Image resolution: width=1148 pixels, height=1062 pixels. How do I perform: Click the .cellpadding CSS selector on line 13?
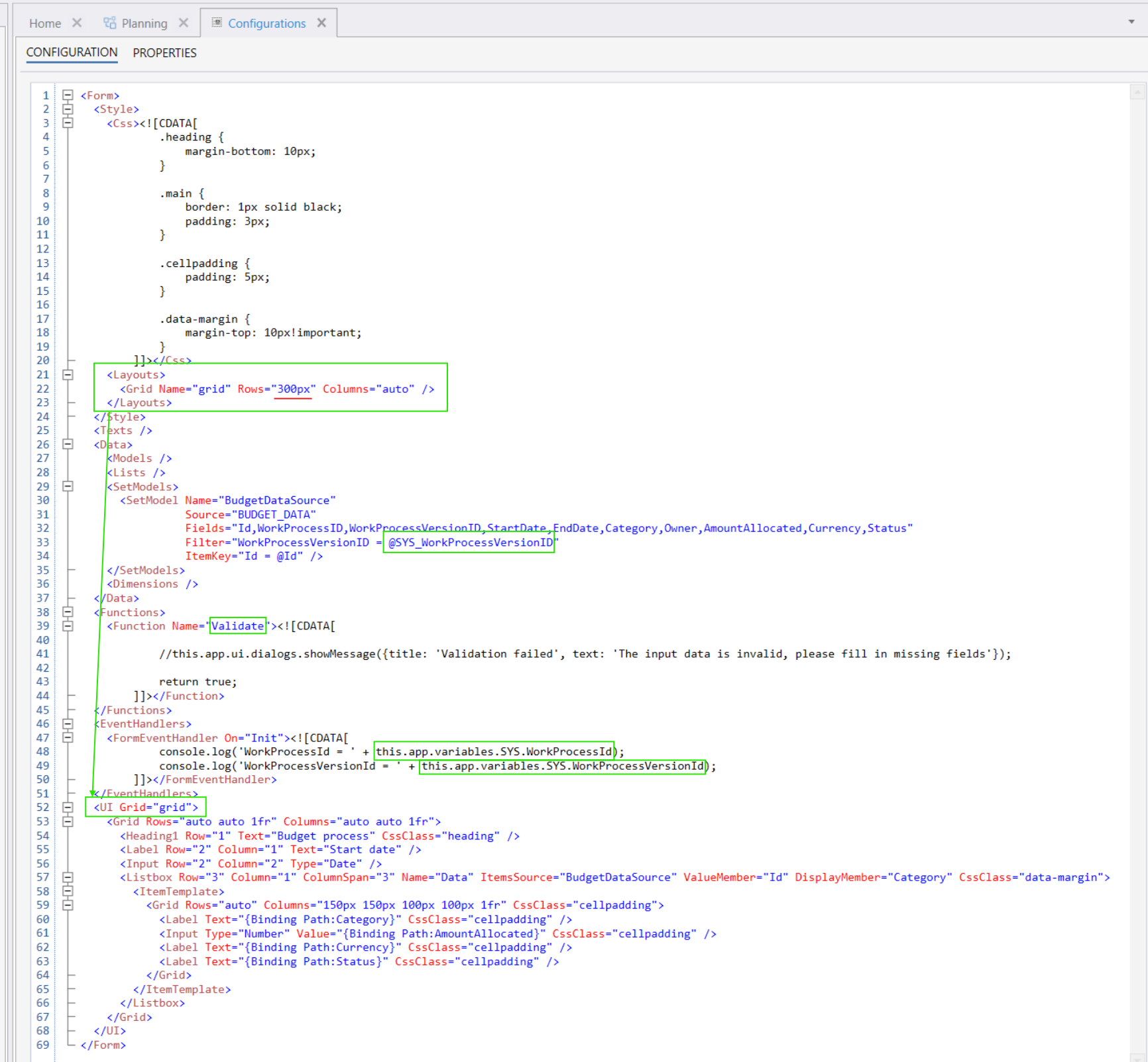click(198, 264)
